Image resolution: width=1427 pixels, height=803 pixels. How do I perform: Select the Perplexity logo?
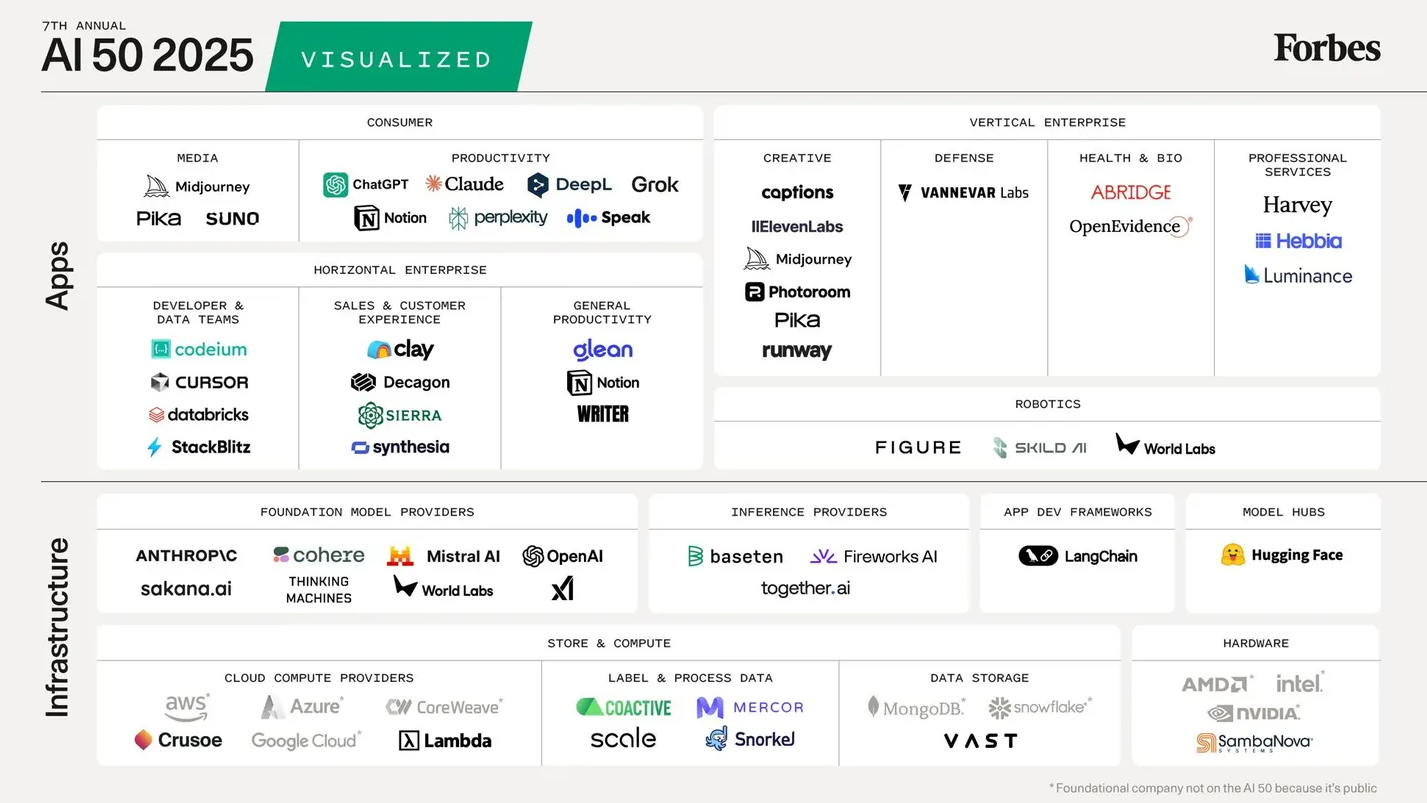pos(498,218)
